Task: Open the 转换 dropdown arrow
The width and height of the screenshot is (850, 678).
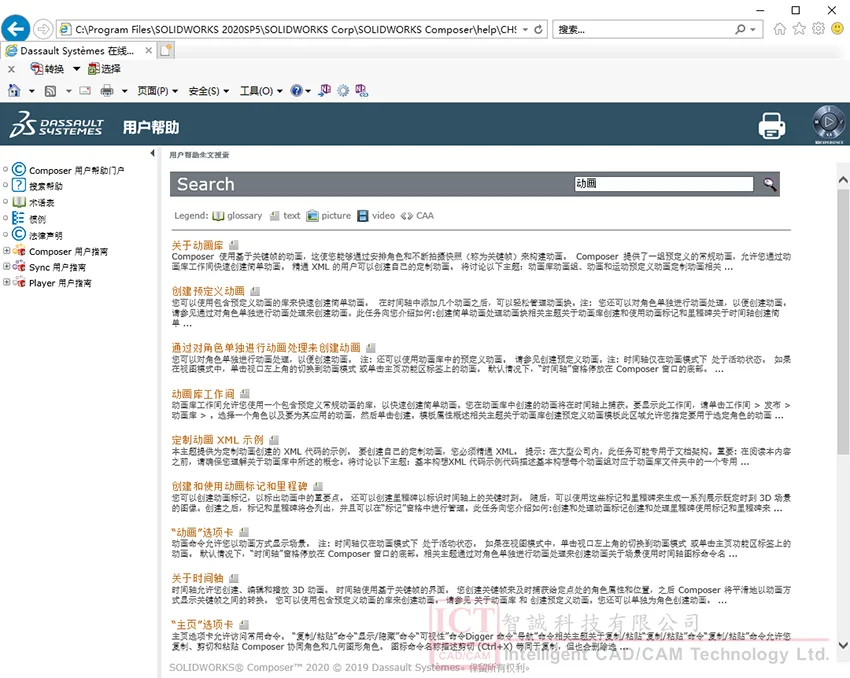Action: (76, 69)
